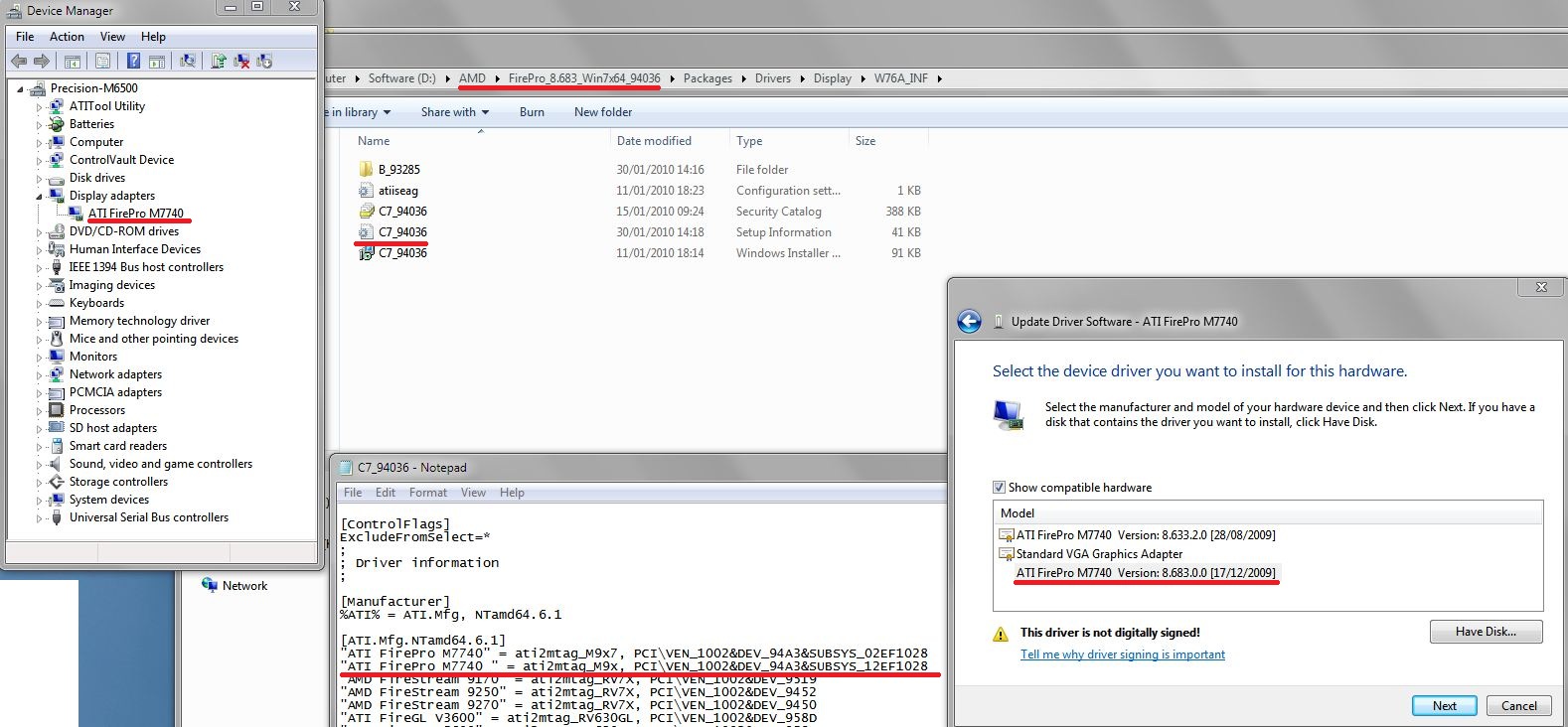Expand the ATITool Utility node
Screen dimensions: 1568x727
(40, 107)
